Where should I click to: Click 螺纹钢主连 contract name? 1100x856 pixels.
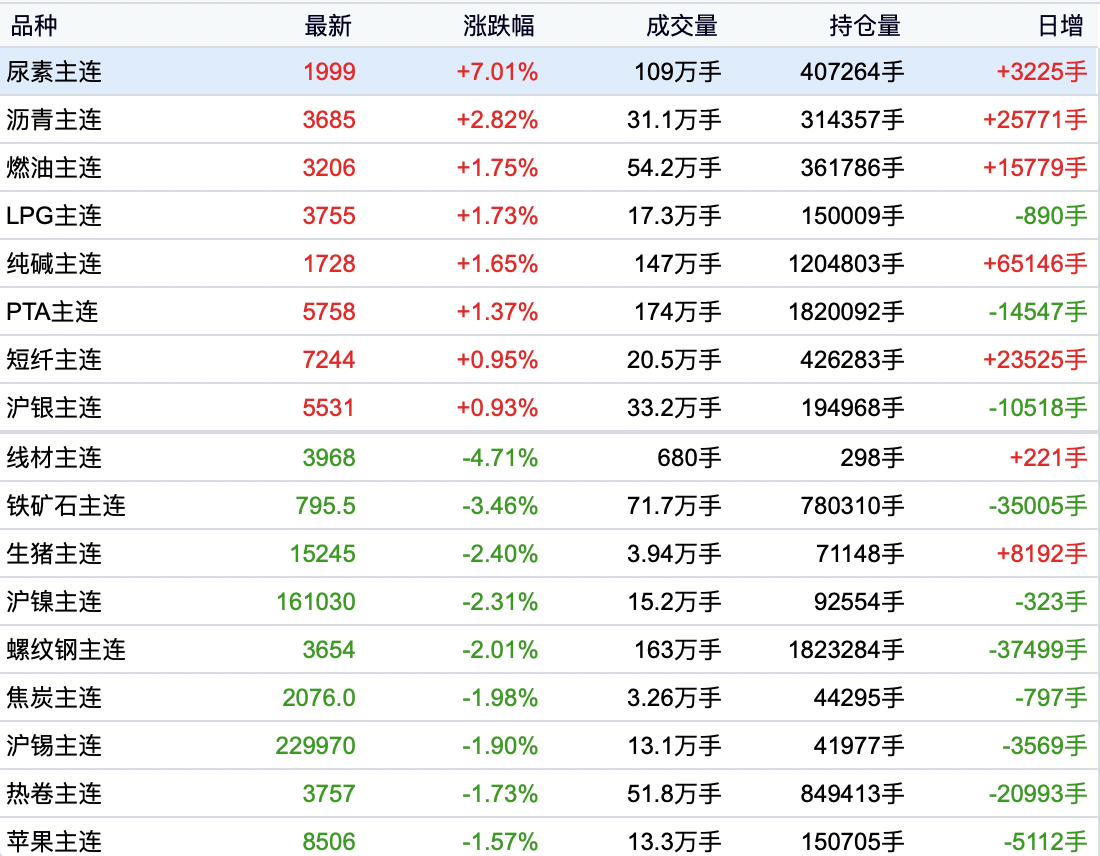(x=66, y=650)
